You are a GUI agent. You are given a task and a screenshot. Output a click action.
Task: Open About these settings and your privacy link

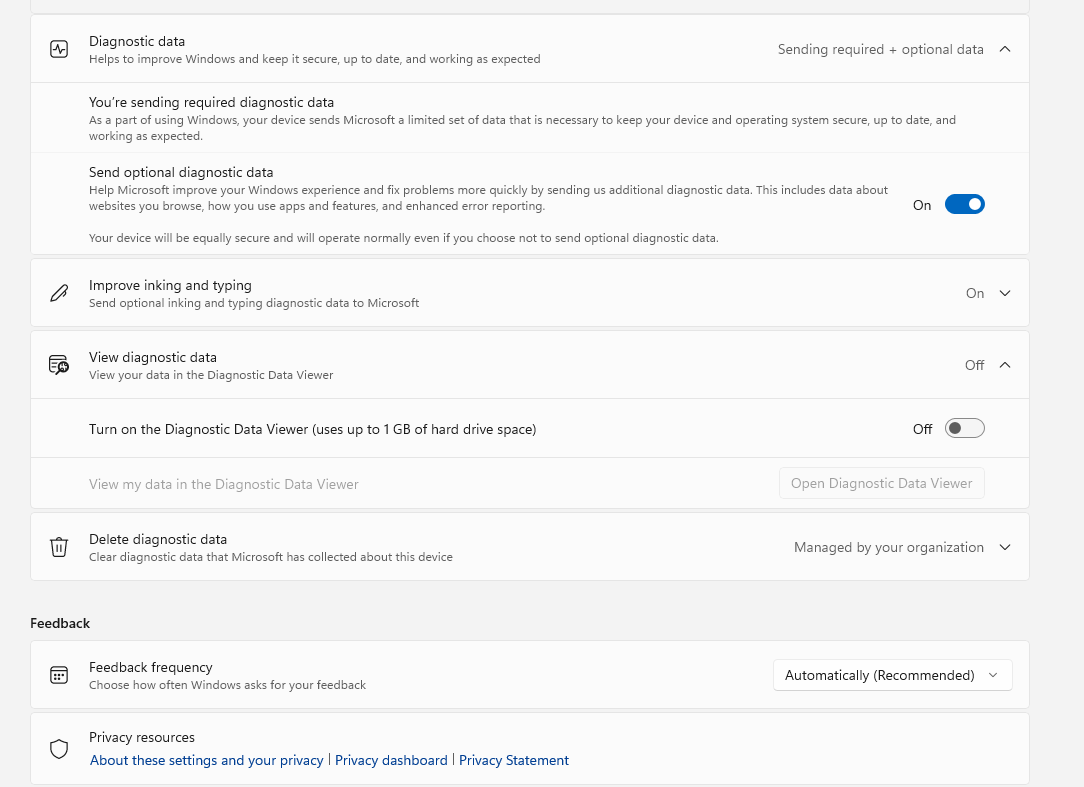(x=207, y=760)
